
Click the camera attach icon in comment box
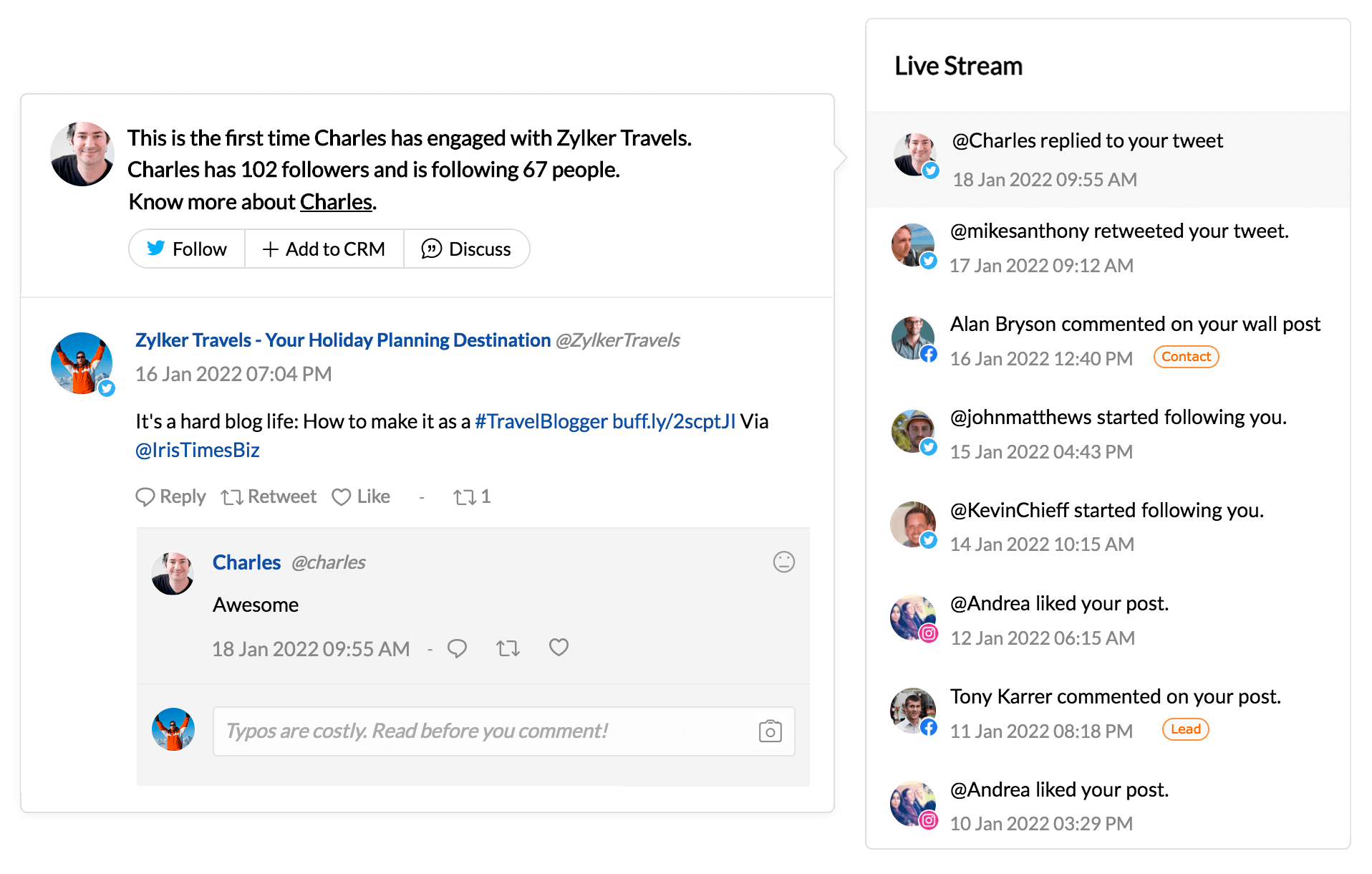pos(770,731)
